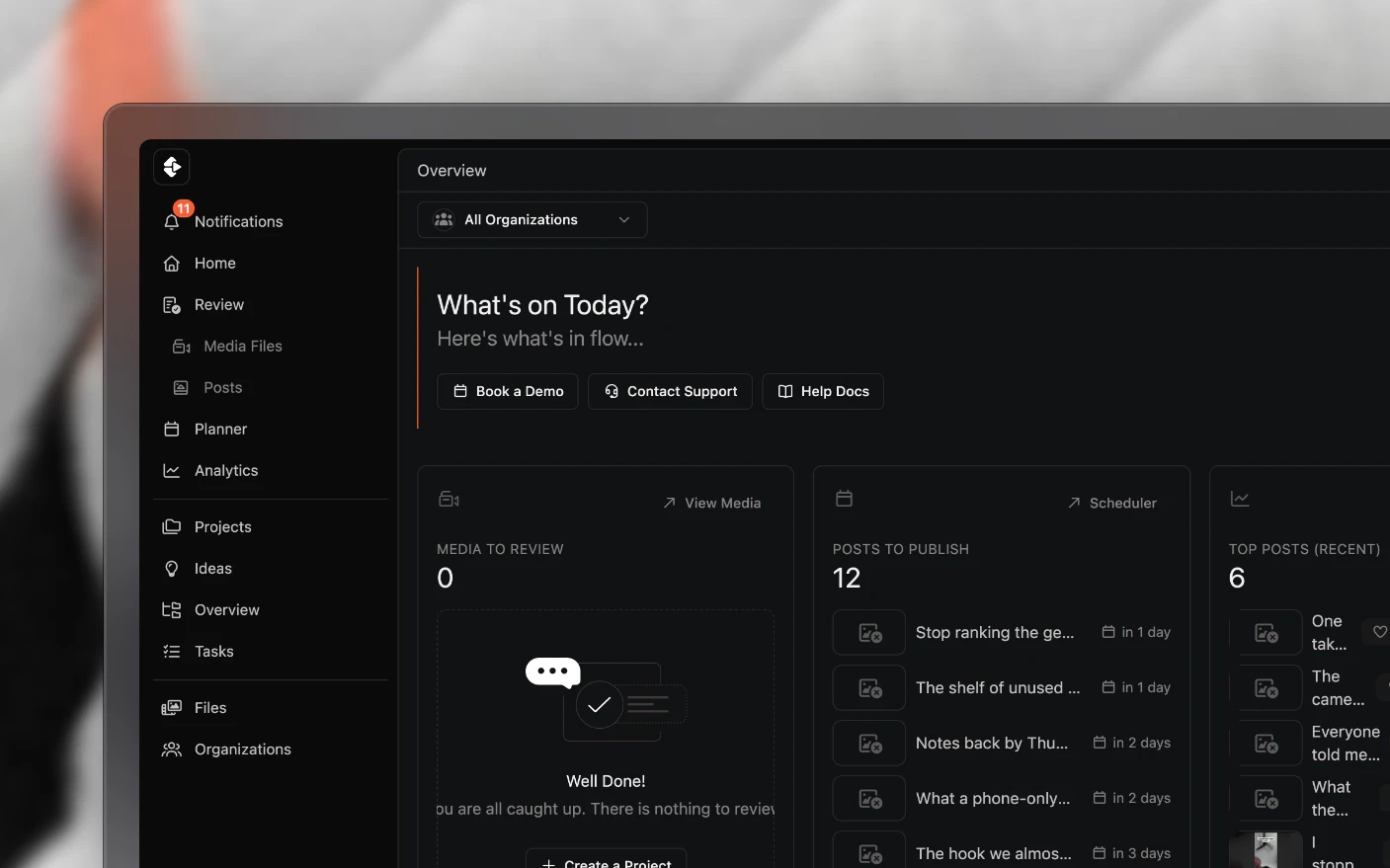Open the Analytics page
Viewport: 1390px width, 868px height.
(x=225, y=471)
